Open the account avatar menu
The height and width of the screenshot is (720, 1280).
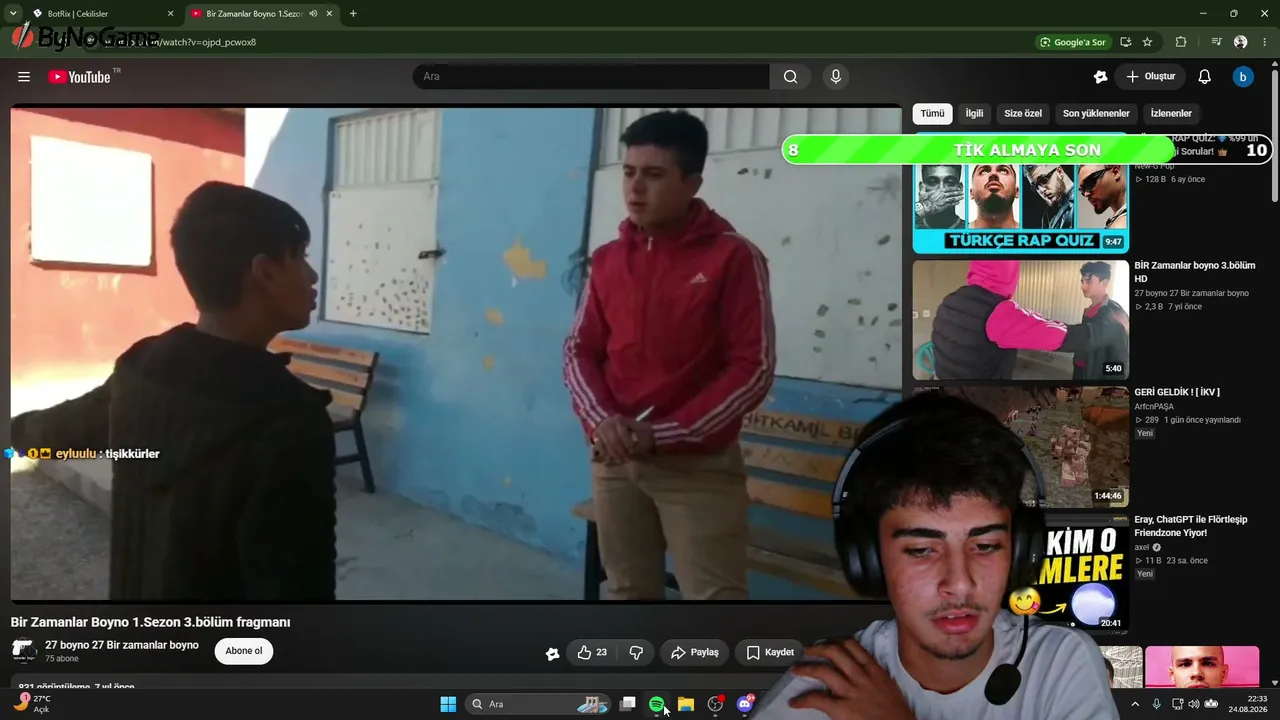point(1243,77)
